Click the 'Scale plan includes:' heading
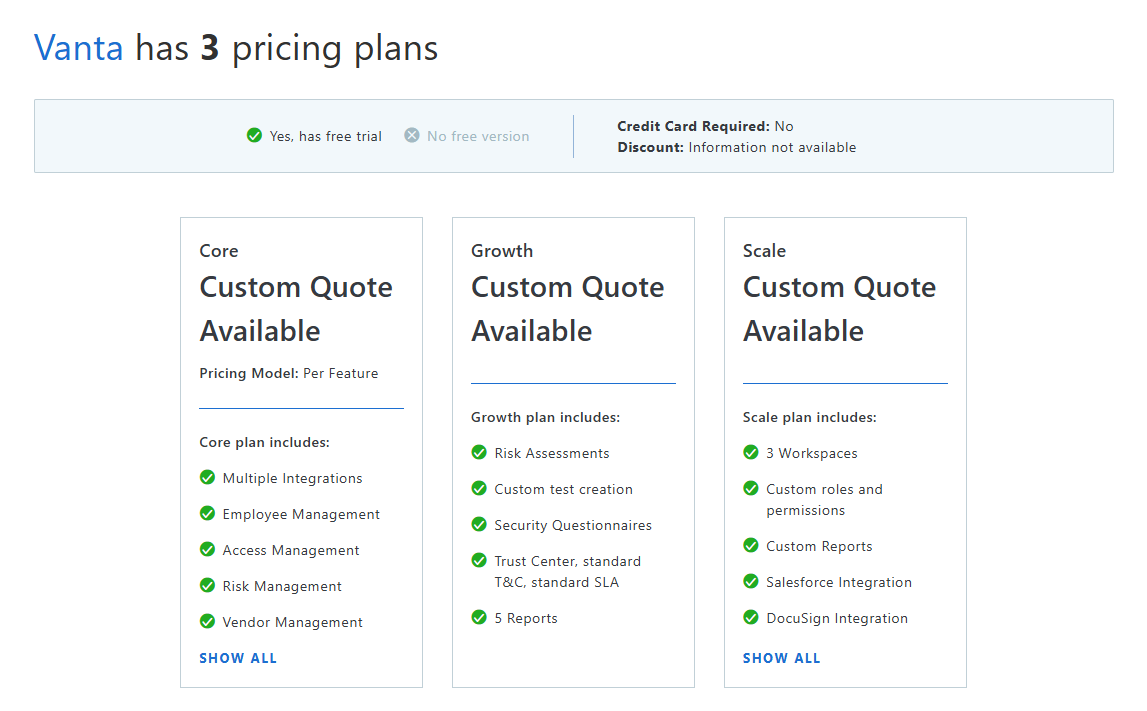 point(810,418)
